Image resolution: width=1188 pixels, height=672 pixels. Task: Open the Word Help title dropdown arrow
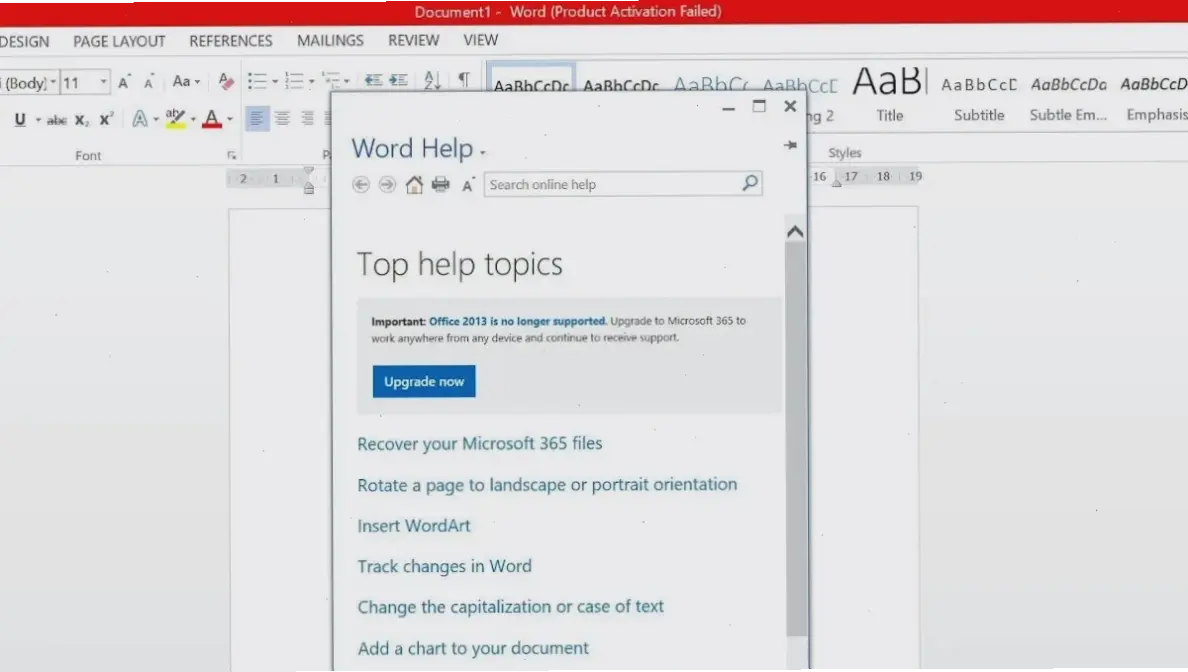pos(483,153)
